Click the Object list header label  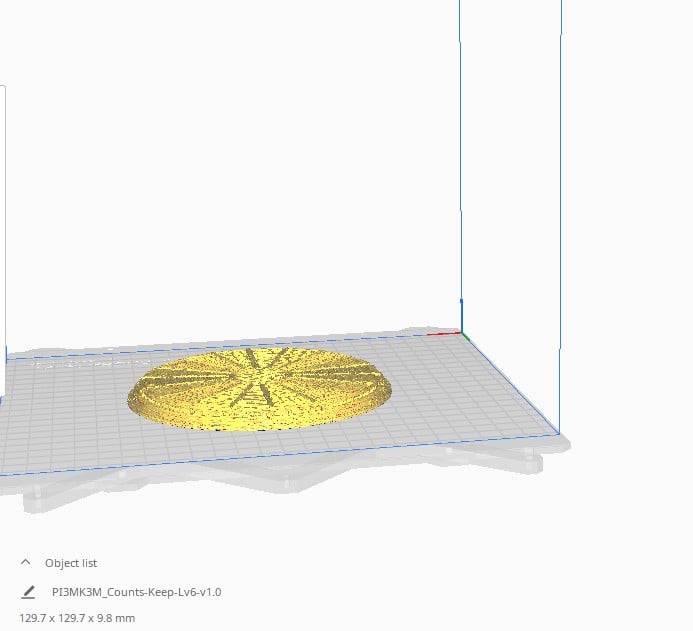point(71,563)
